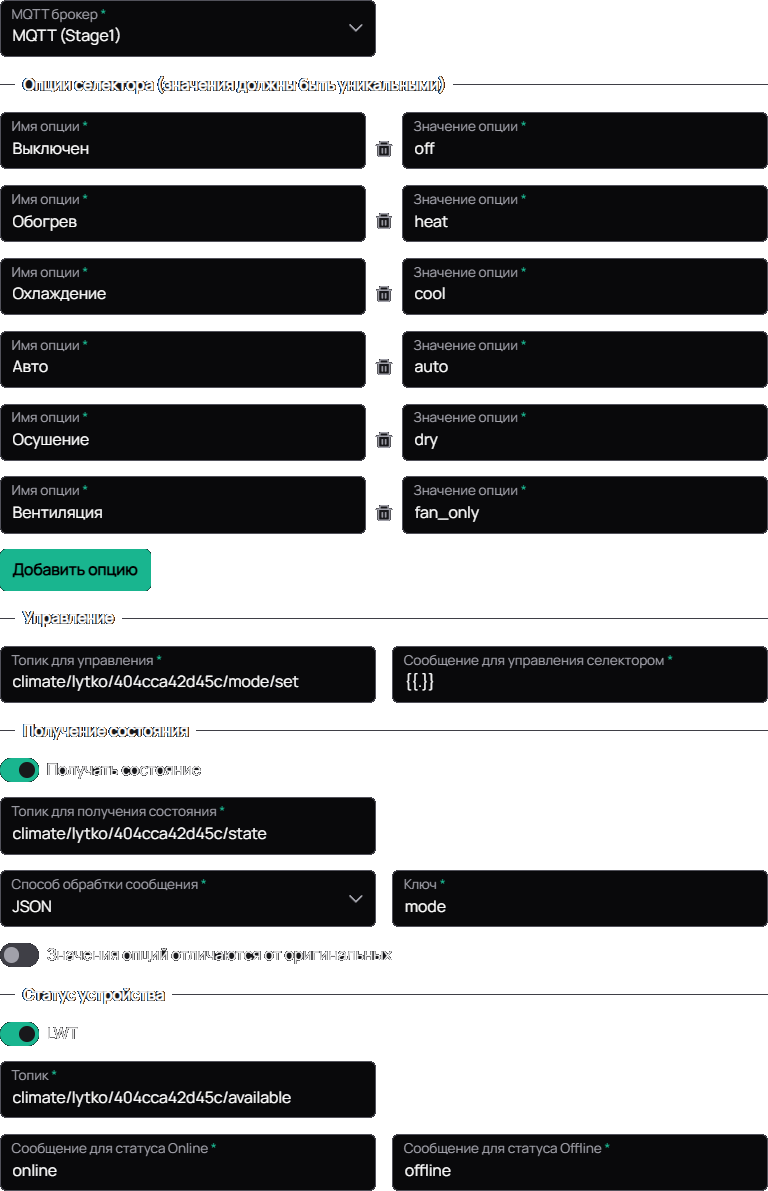Open the MQTT брокер dropdown

point(188,28)
